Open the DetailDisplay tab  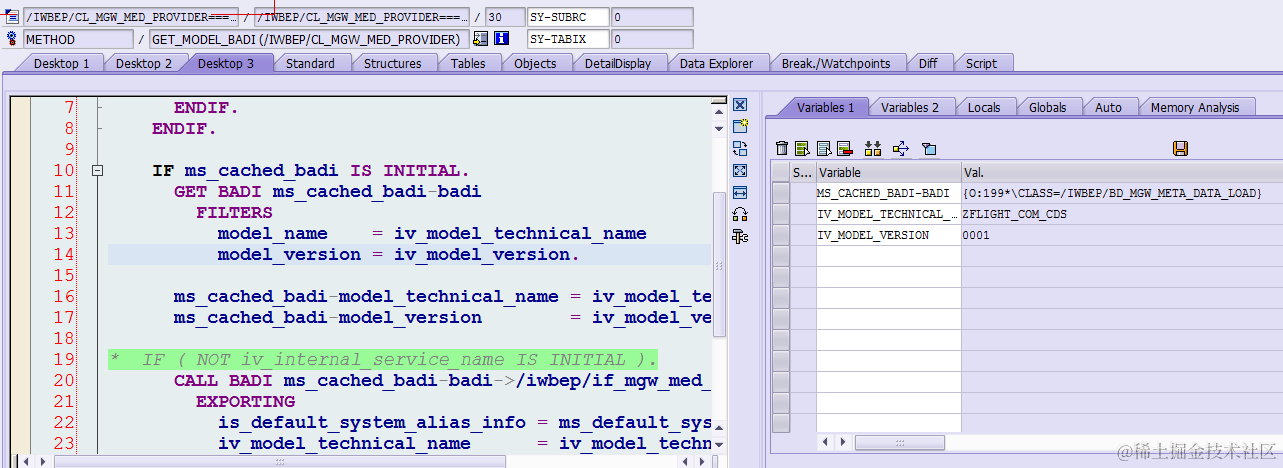coord(618,63)
